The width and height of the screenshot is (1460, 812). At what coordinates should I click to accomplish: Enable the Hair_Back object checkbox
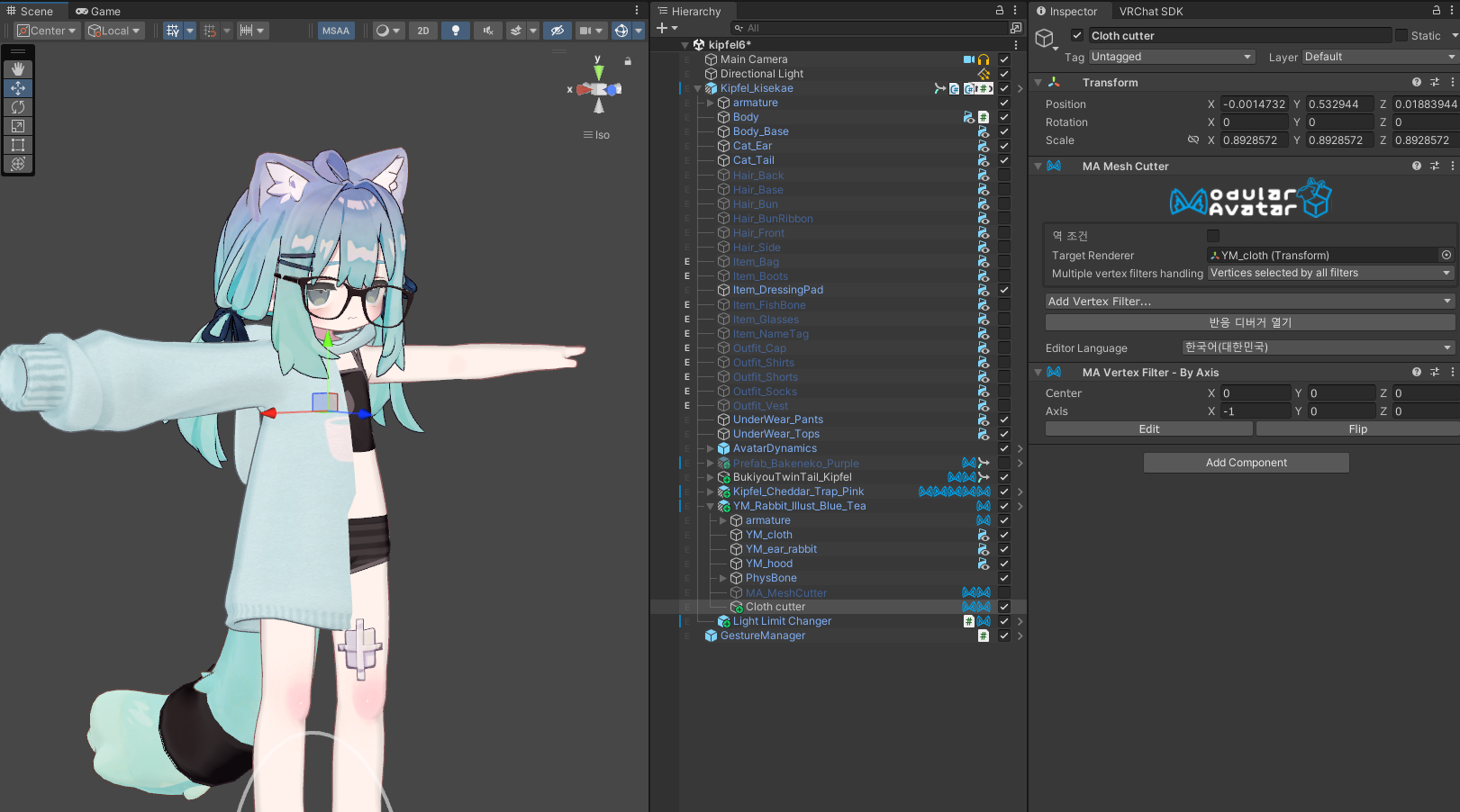pyautogui.click(x=1004, y=175)
